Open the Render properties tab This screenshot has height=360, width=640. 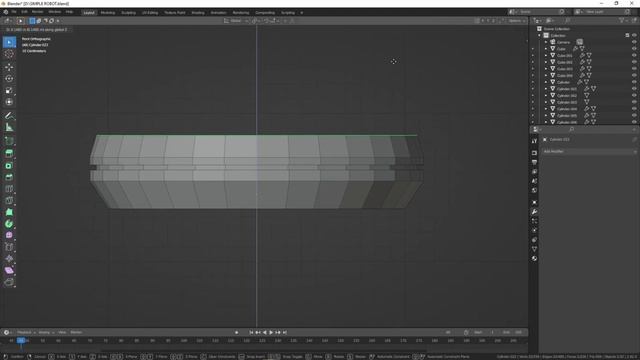click(x=534, y=153)
